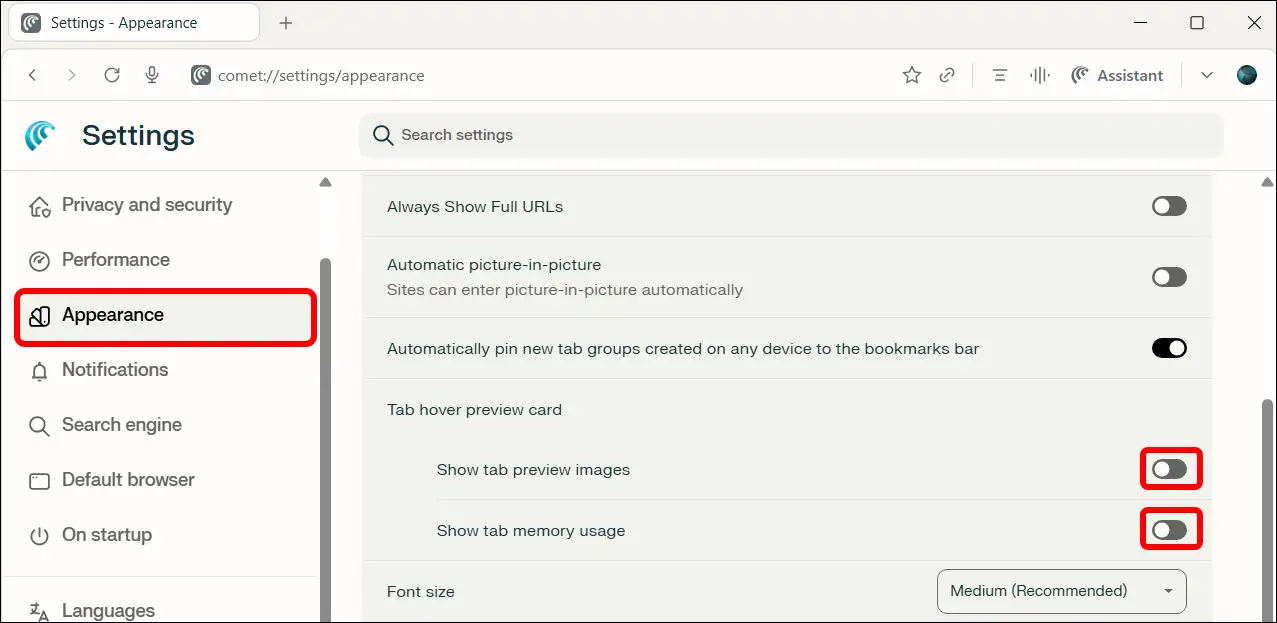
Task: Bookmark this page with the star icon
Action: [x=911, y=75]
